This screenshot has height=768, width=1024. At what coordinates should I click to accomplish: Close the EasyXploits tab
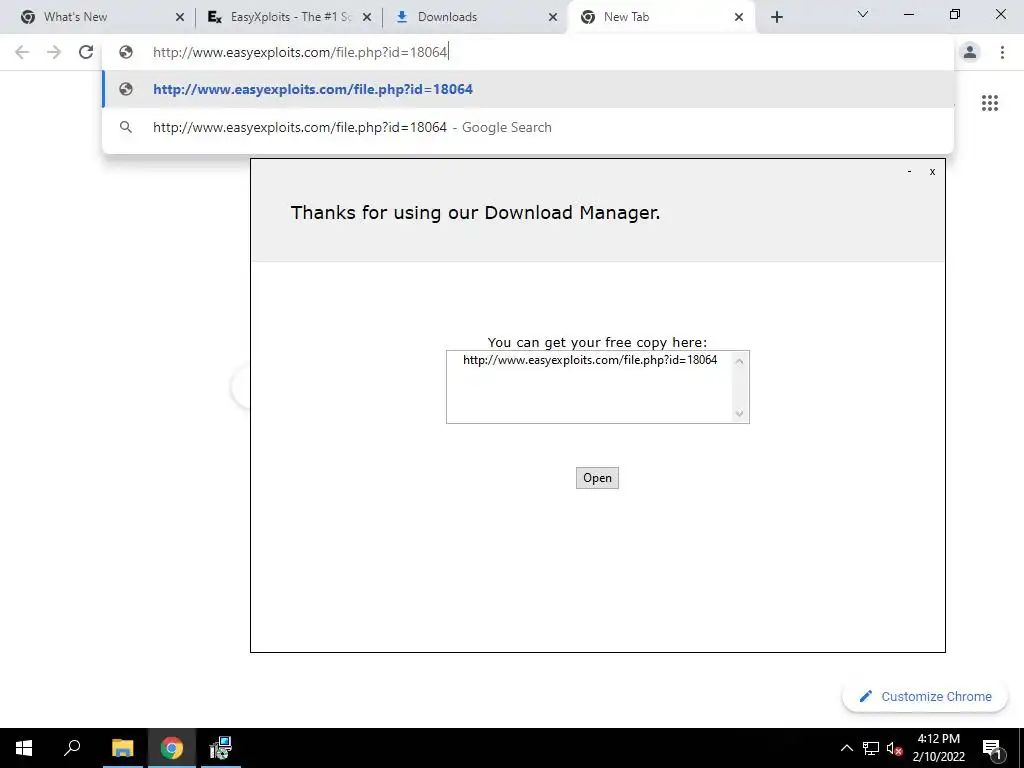click(x=367, y=17)
